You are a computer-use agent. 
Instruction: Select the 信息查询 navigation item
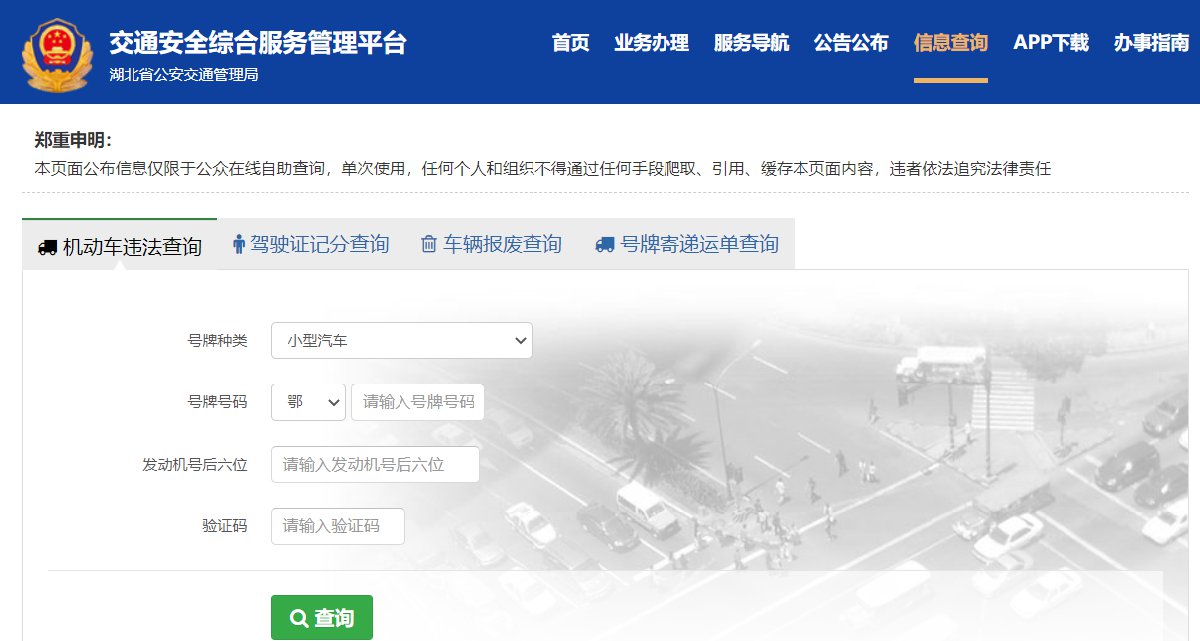[951, 43]
